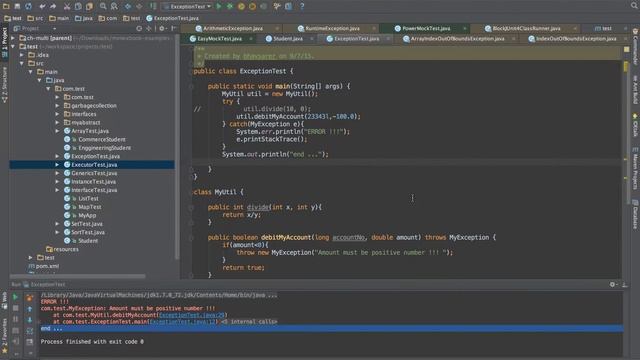Click the Run panel settings gear

(613, 284)
